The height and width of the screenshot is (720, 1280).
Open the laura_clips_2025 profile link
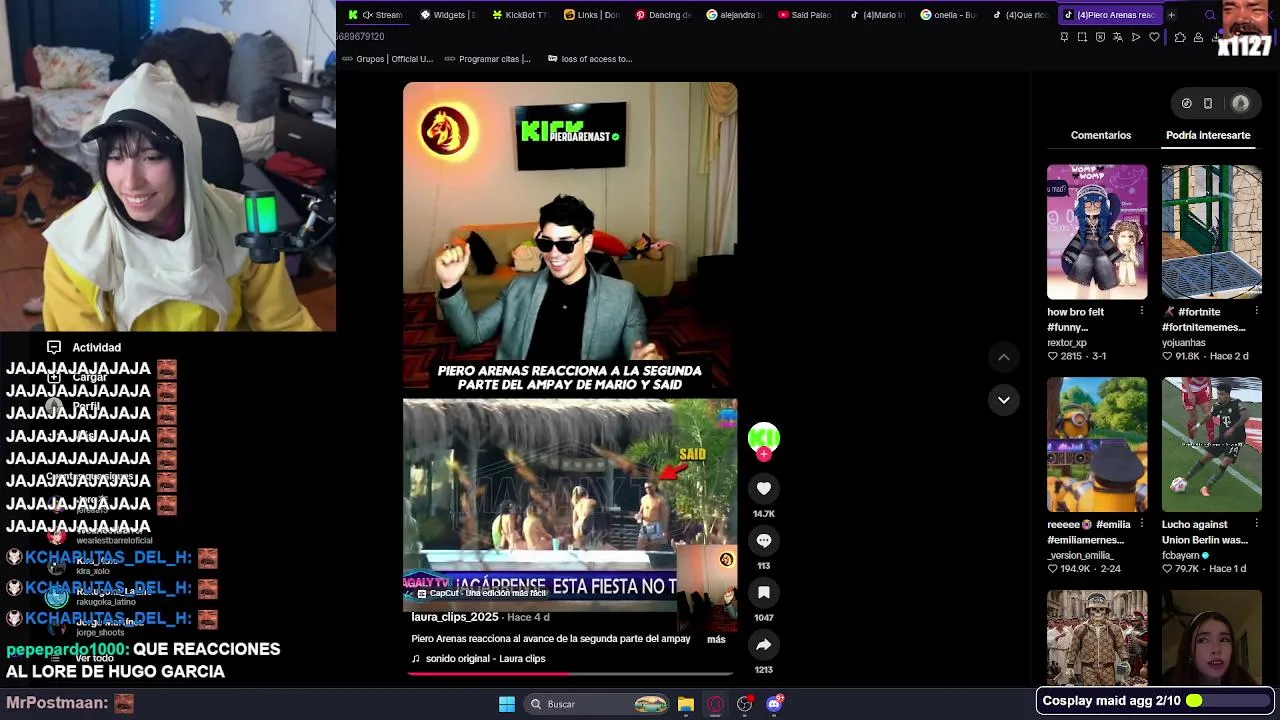click(455, 617)
